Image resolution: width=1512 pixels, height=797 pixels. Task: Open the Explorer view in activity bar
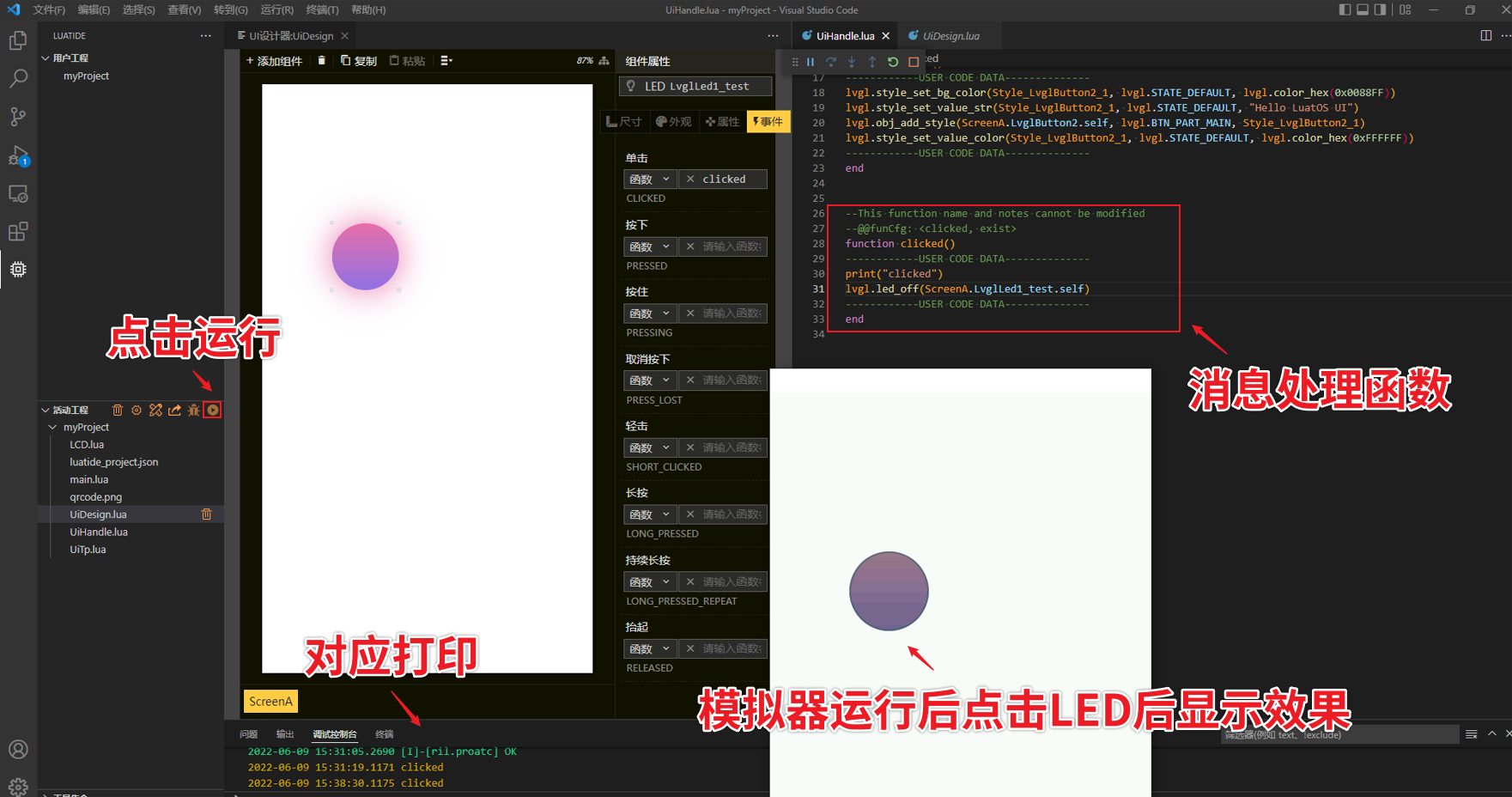[x=18, y=40]
